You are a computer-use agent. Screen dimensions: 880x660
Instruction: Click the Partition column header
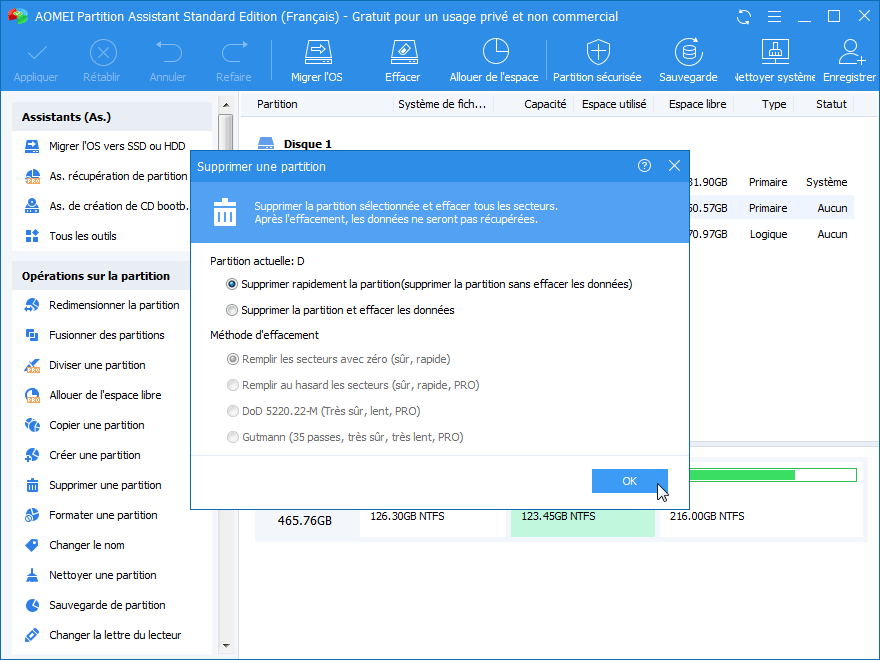277,104
